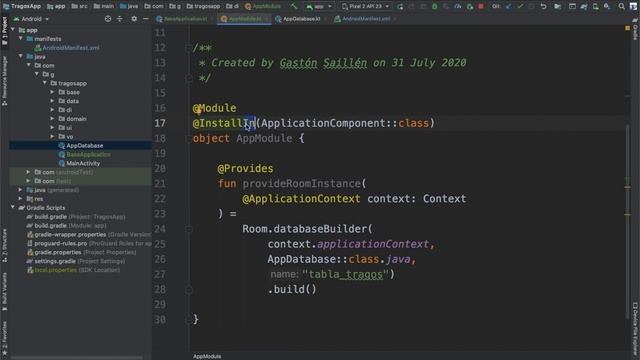Close the AppDatabase.kt tab

325,19
